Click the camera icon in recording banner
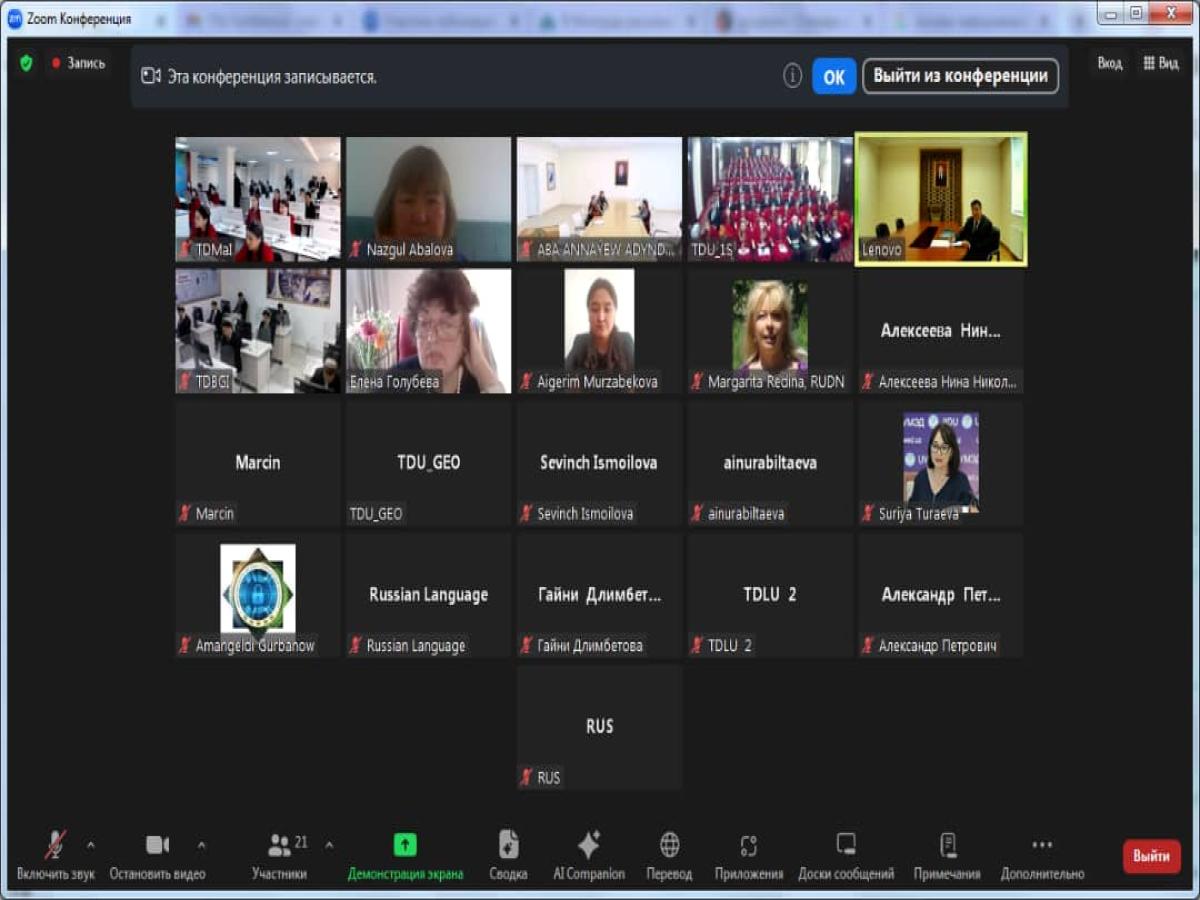1200x900 pixels. tap(151, 76)
